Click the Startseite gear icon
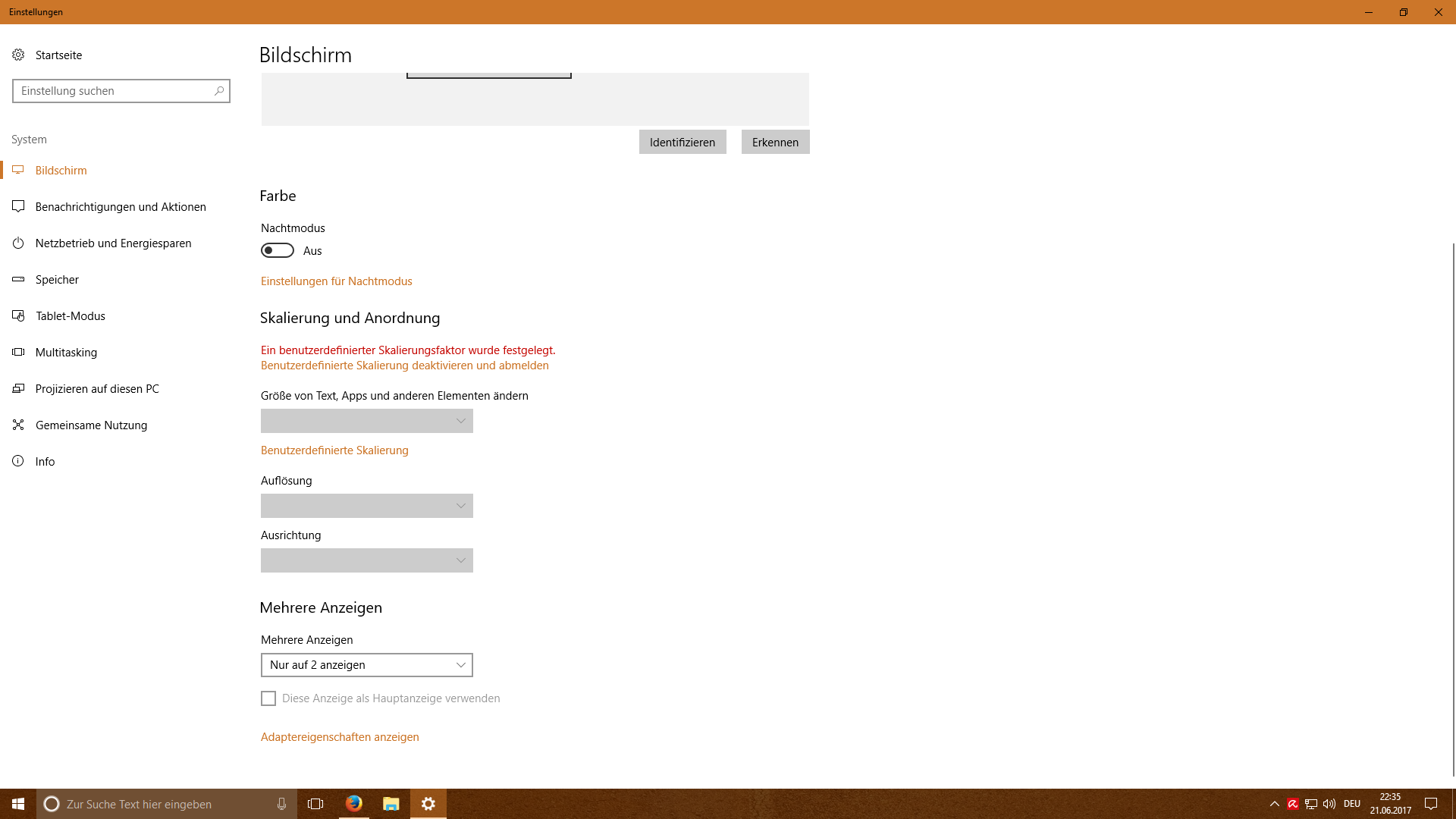This screenshot has width=1456, height=819. pos(18,55)
